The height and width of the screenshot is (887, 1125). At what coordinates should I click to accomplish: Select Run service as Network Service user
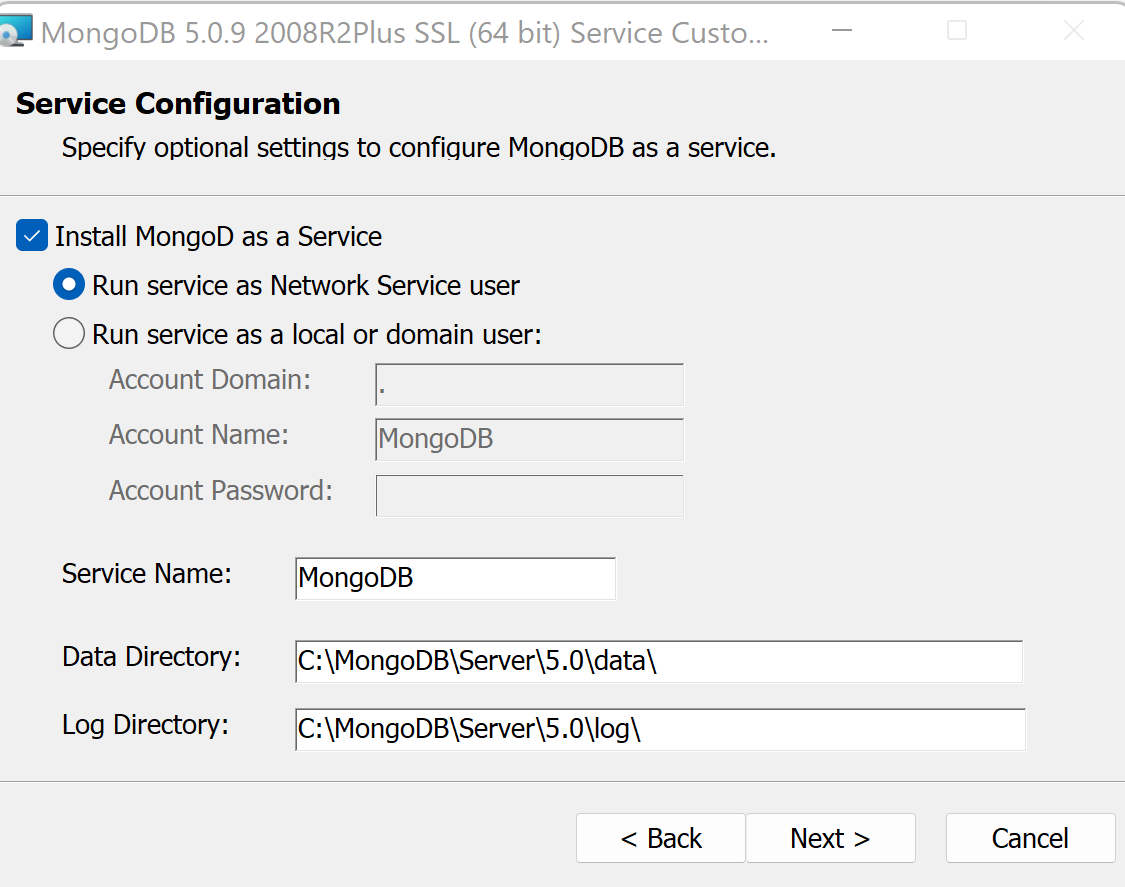pyautogui.click(x=69, y=285)
